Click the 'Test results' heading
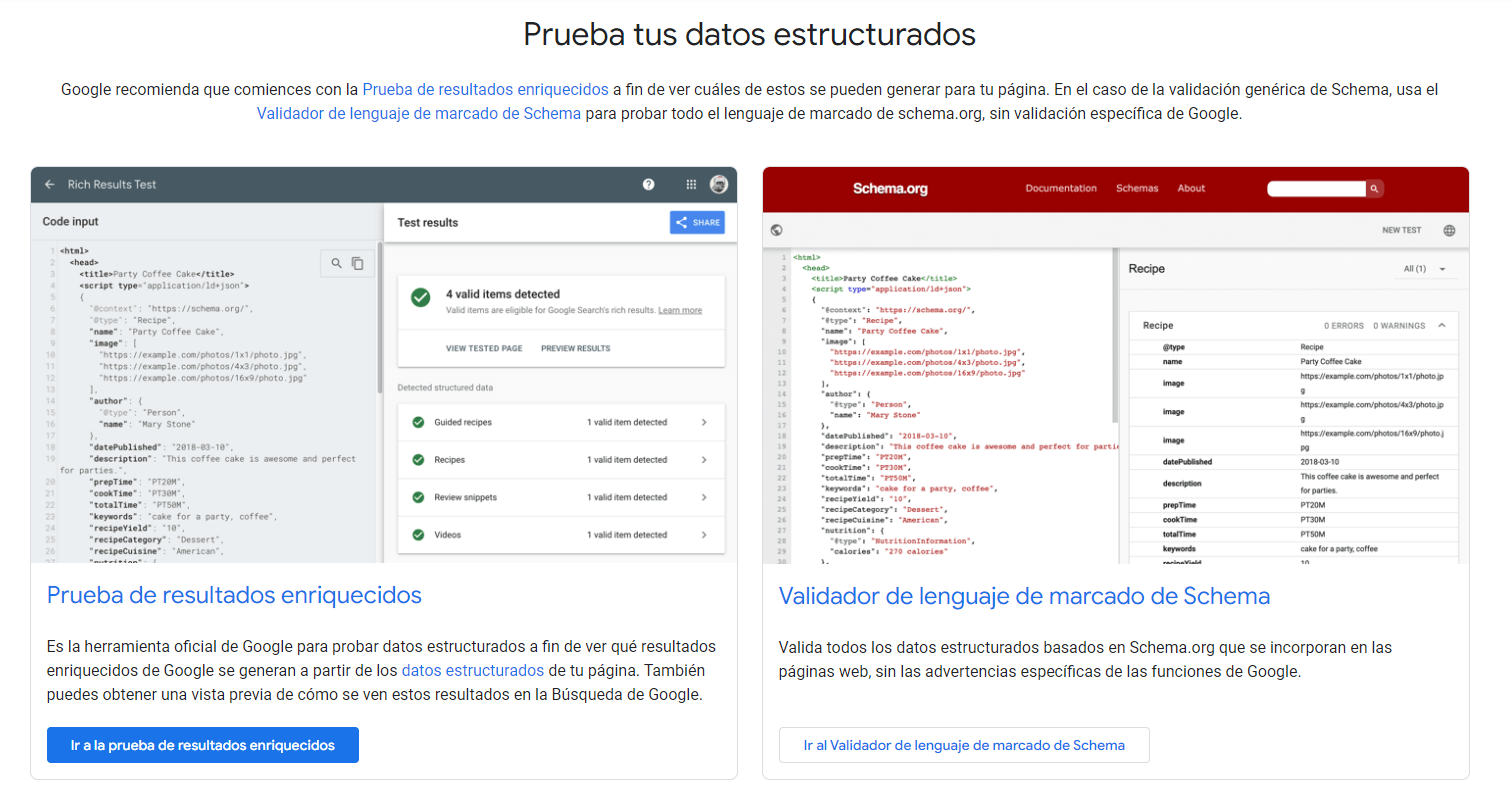1512x809 pixels. click(x=428, y=223)
